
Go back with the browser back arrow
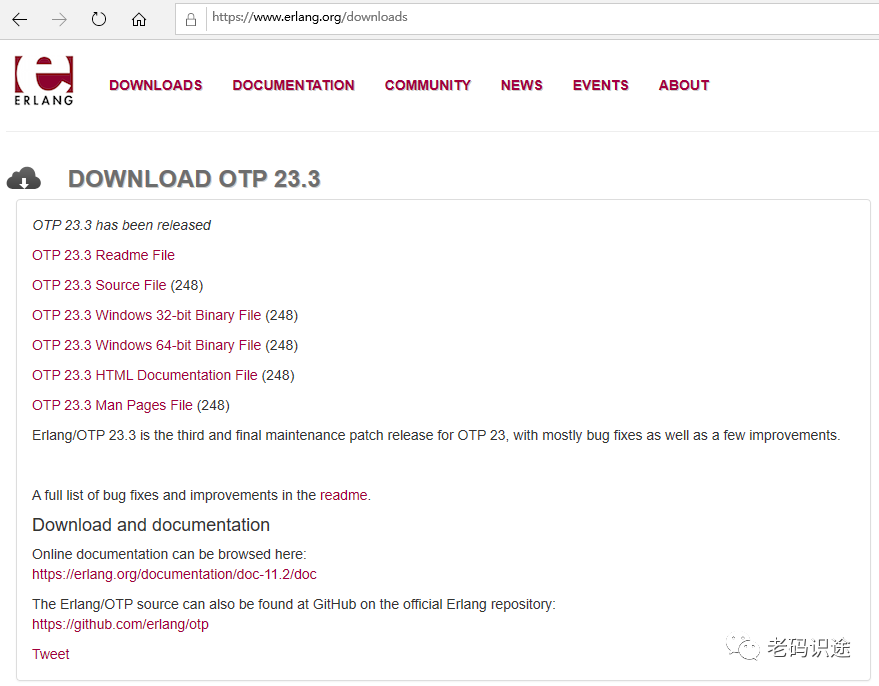click(20, 20)
